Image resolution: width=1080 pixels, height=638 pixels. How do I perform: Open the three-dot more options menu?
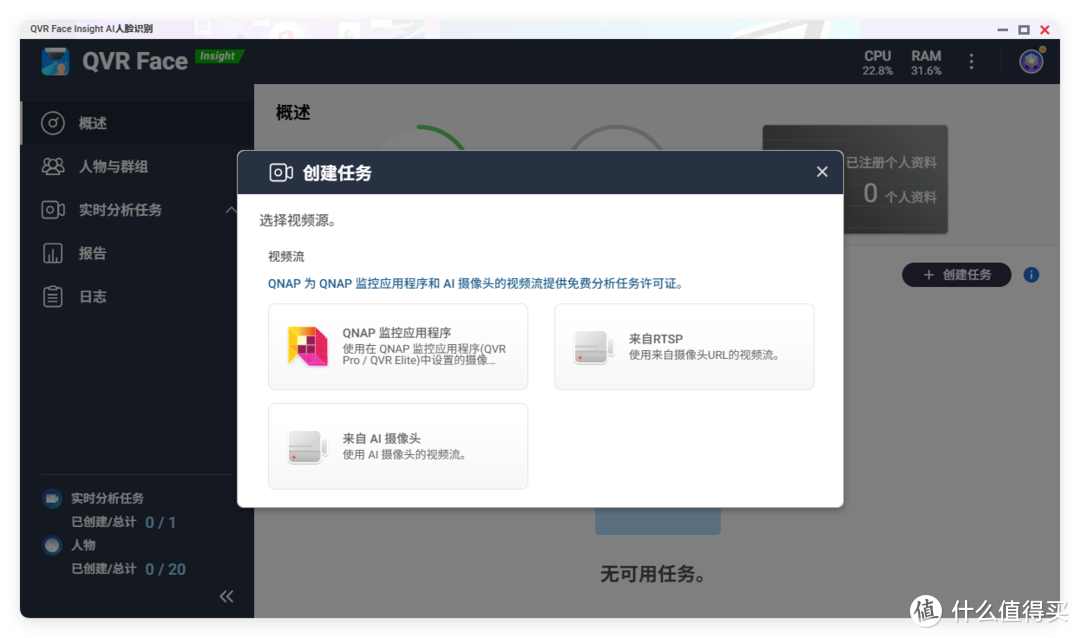coord(971,61)
